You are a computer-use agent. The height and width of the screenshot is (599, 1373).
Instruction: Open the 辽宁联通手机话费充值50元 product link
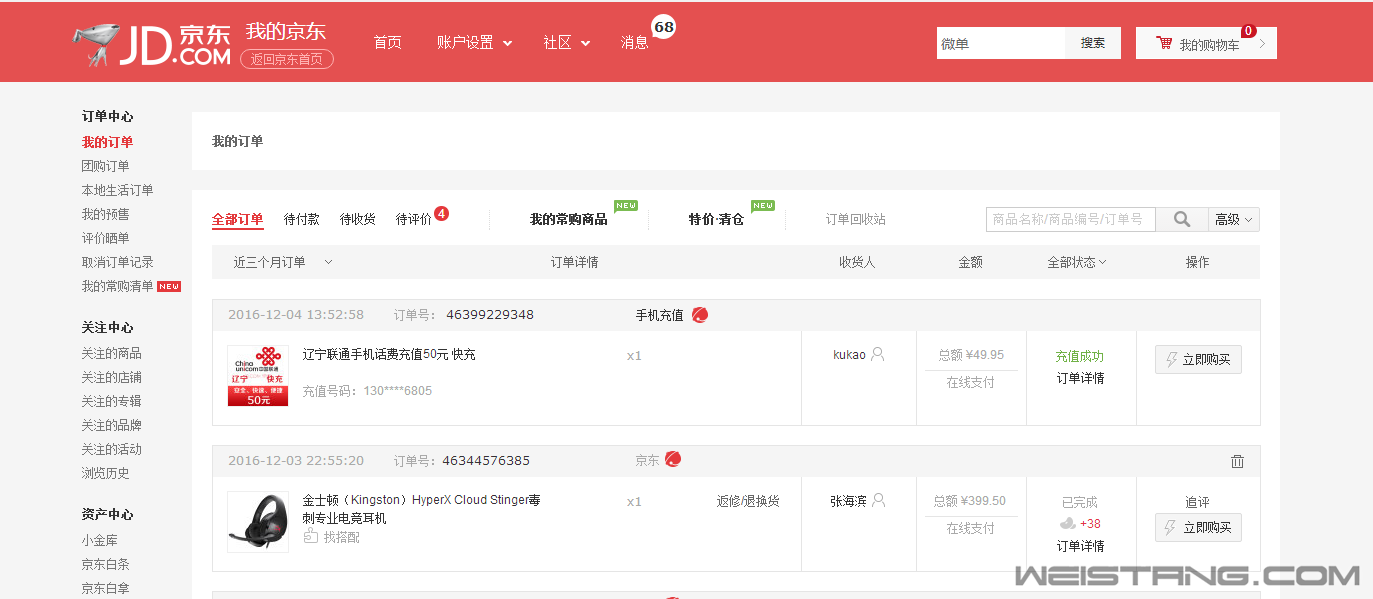(389, 354)
